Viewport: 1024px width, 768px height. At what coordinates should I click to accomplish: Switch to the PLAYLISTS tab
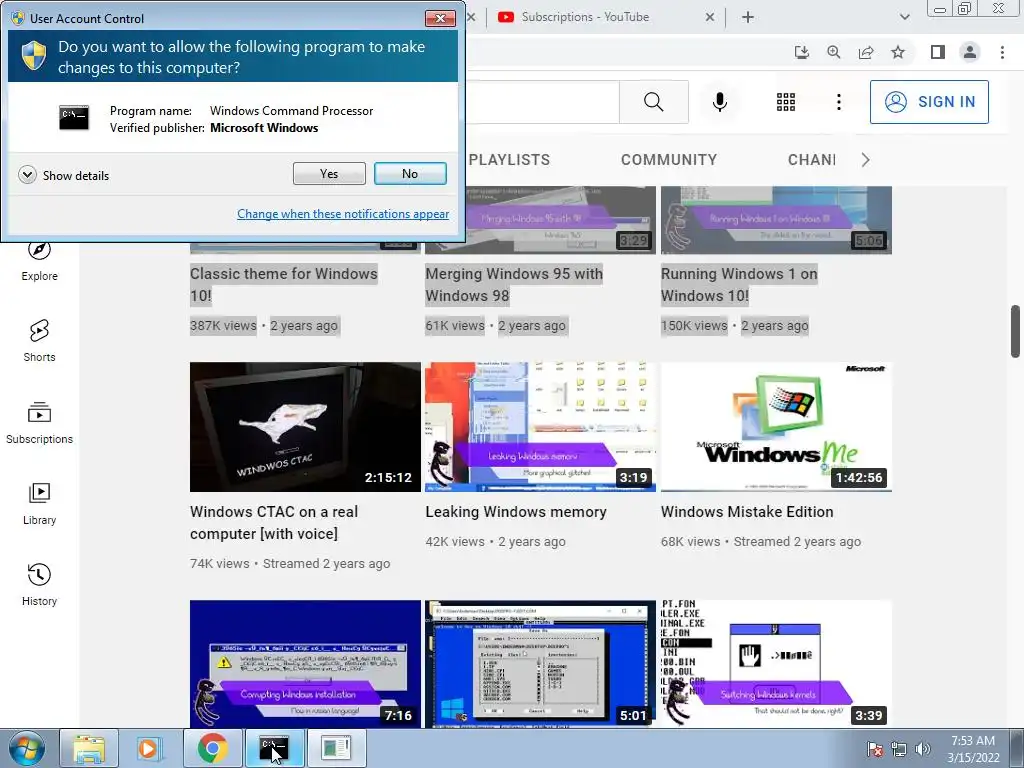(509, 160)
